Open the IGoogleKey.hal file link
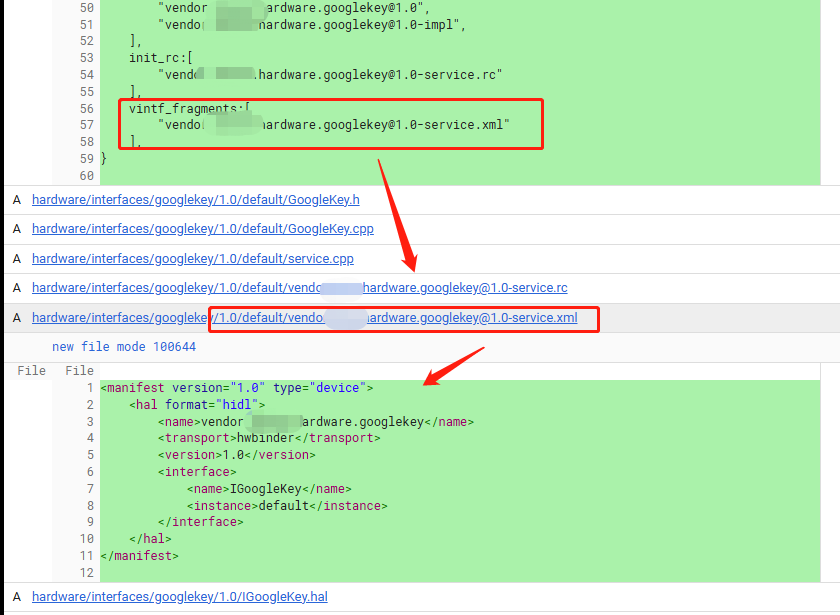Viewport: 840px width, 615px height. tap(179, 597)
